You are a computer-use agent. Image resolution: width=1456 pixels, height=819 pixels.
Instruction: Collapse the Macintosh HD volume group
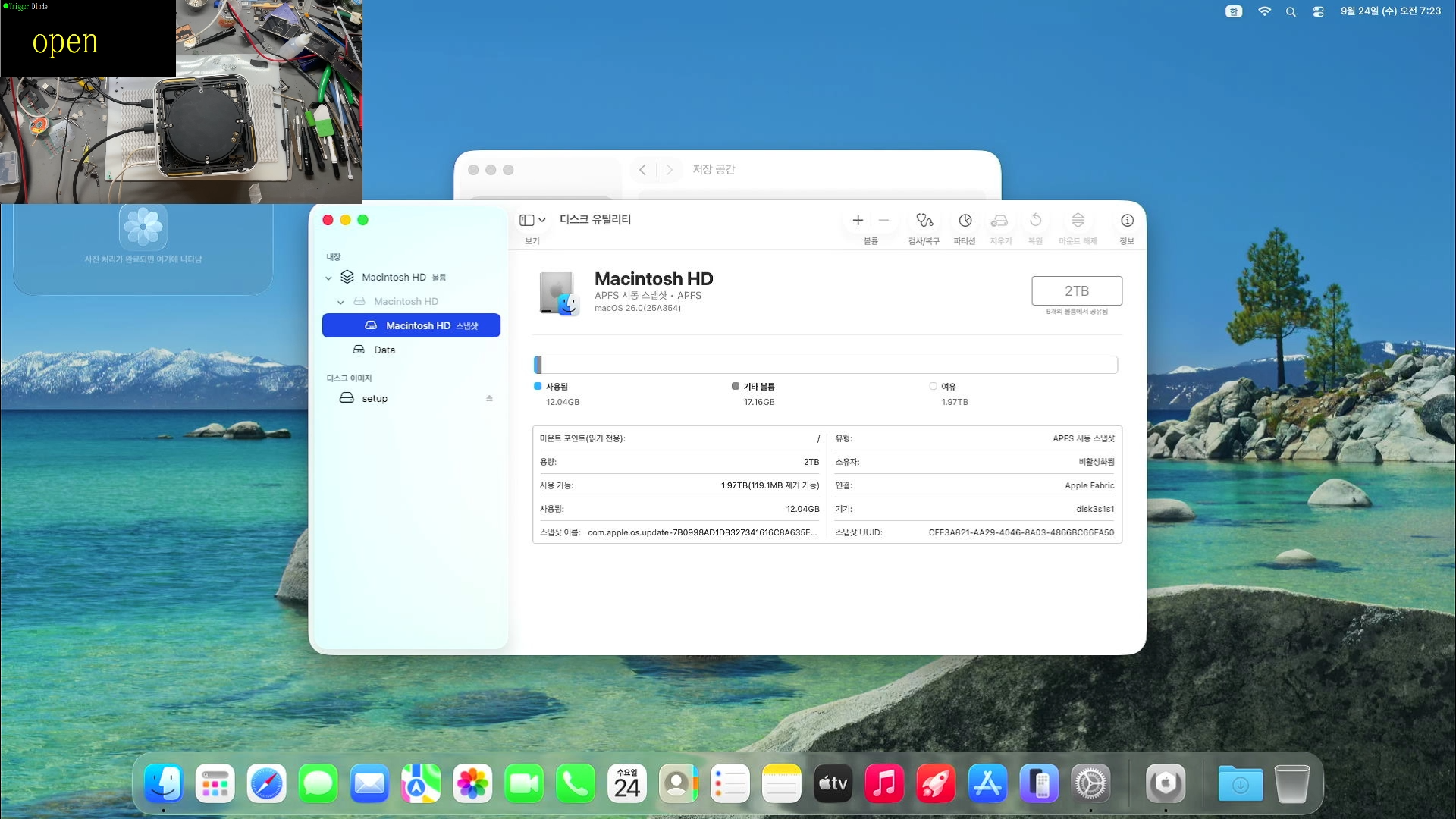328,278
